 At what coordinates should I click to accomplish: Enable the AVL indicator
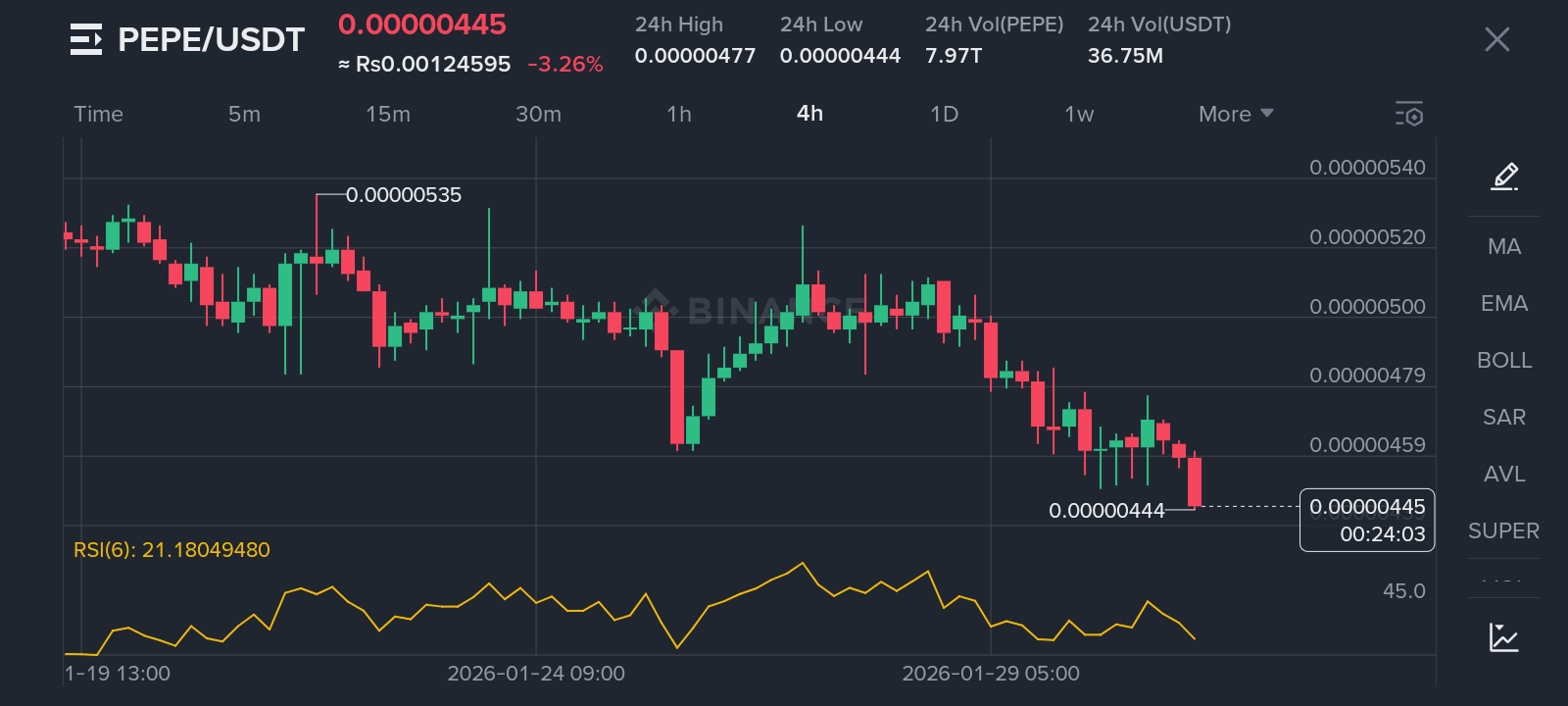(x=1504, y=475)
